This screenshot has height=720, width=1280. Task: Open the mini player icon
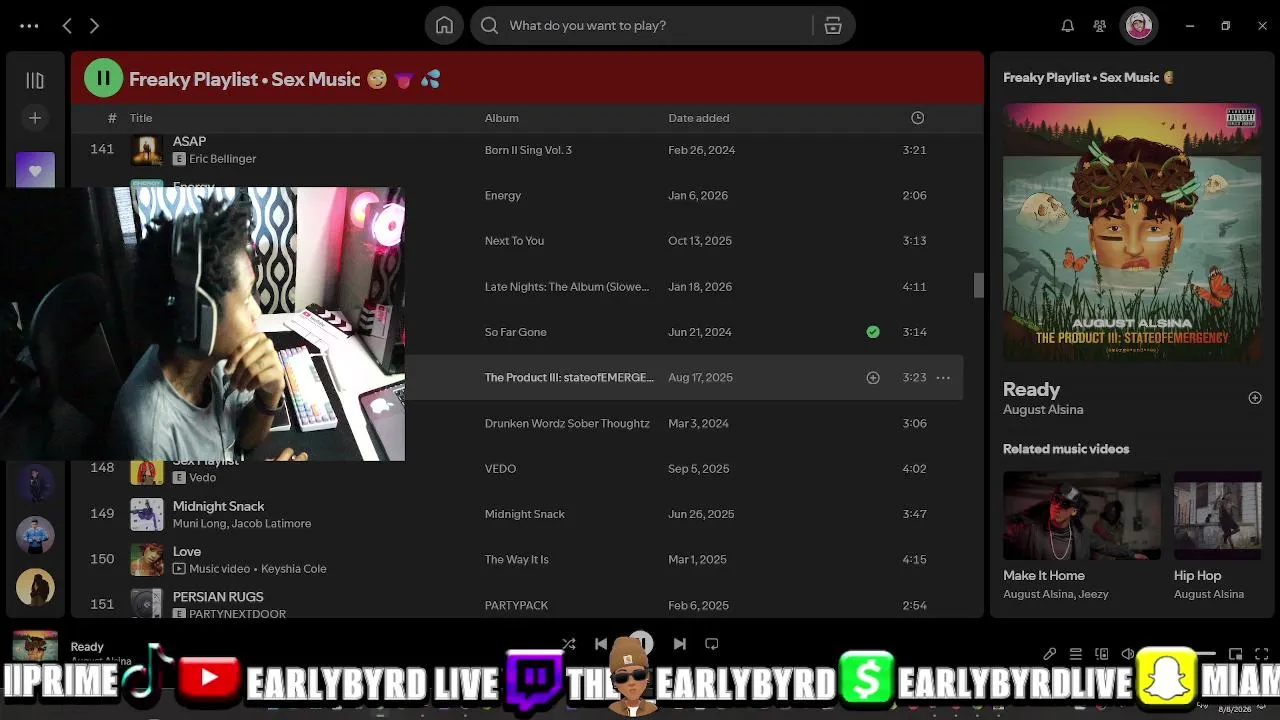pos(1236,654)
